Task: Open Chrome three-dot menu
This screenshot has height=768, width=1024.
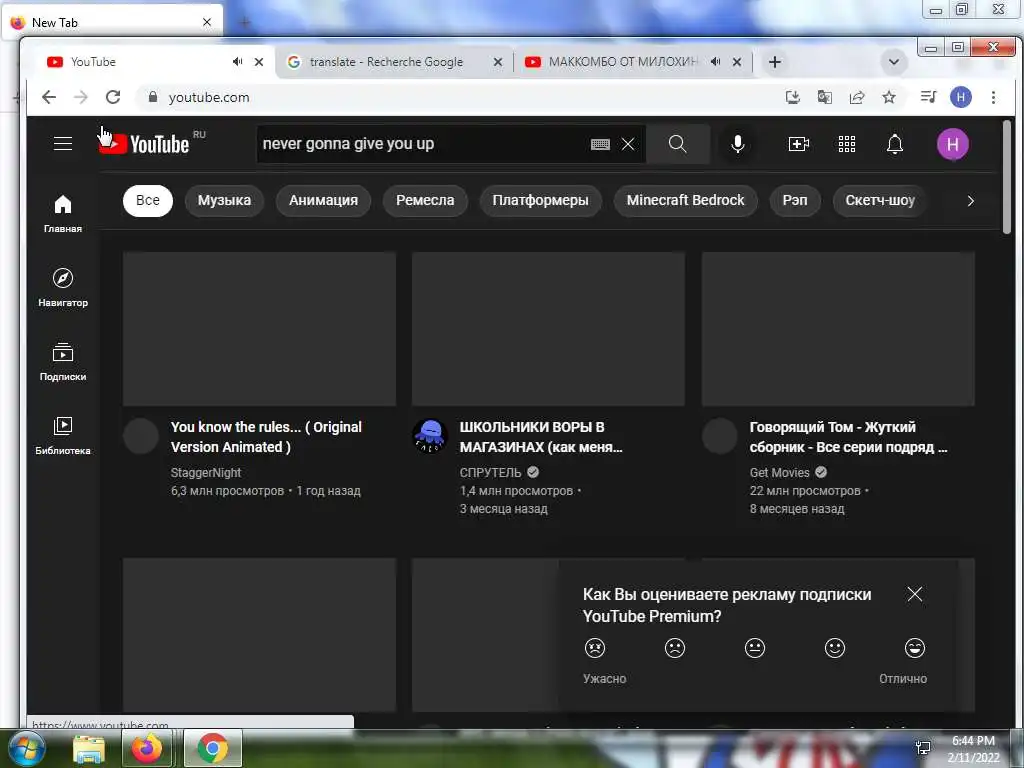Action: (x=993, y=97)
